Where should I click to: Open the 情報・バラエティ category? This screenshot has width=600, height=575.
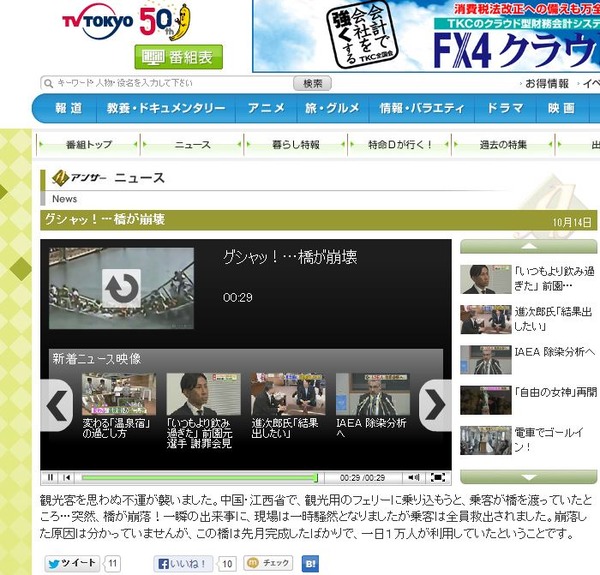[x=421, y=108]
